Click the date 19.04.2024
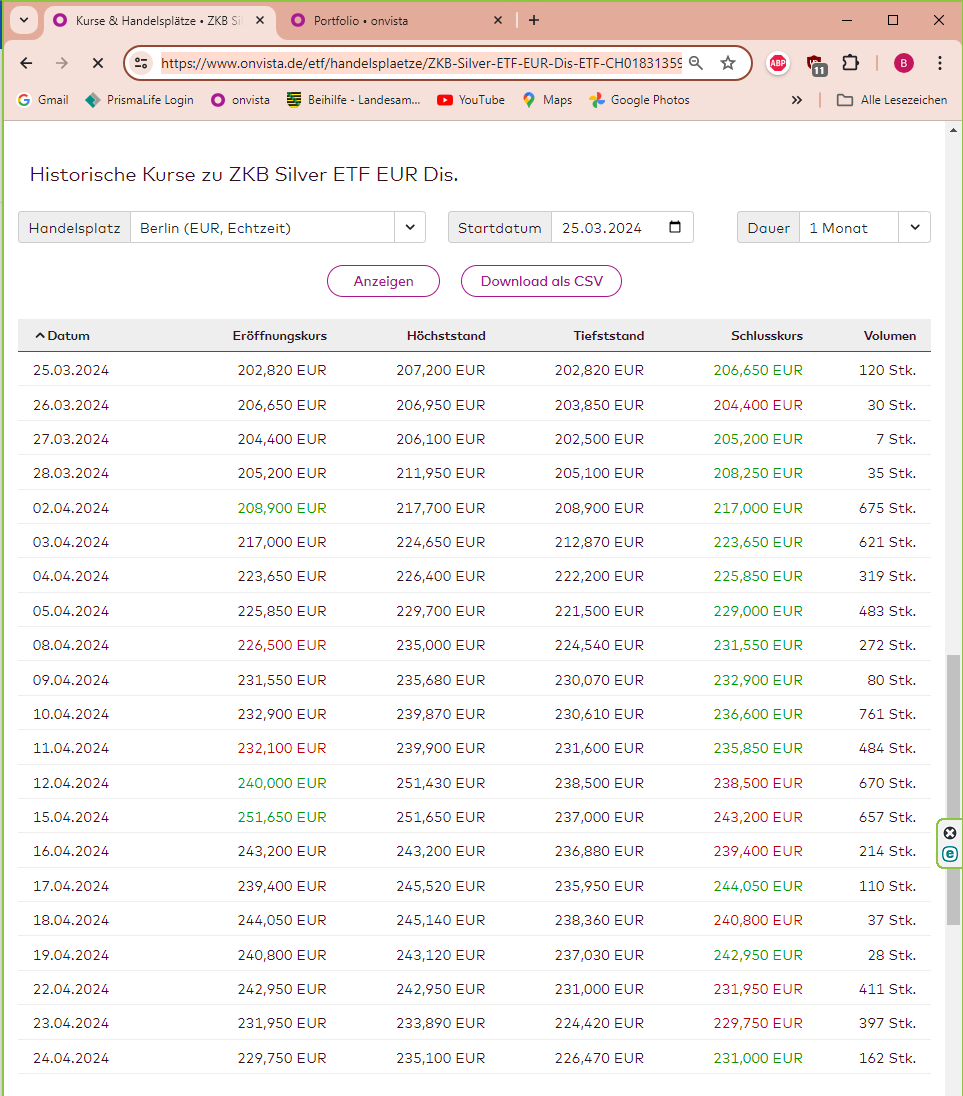Image resolution: width=963 pixels, height=1096 pixels. 71,956
